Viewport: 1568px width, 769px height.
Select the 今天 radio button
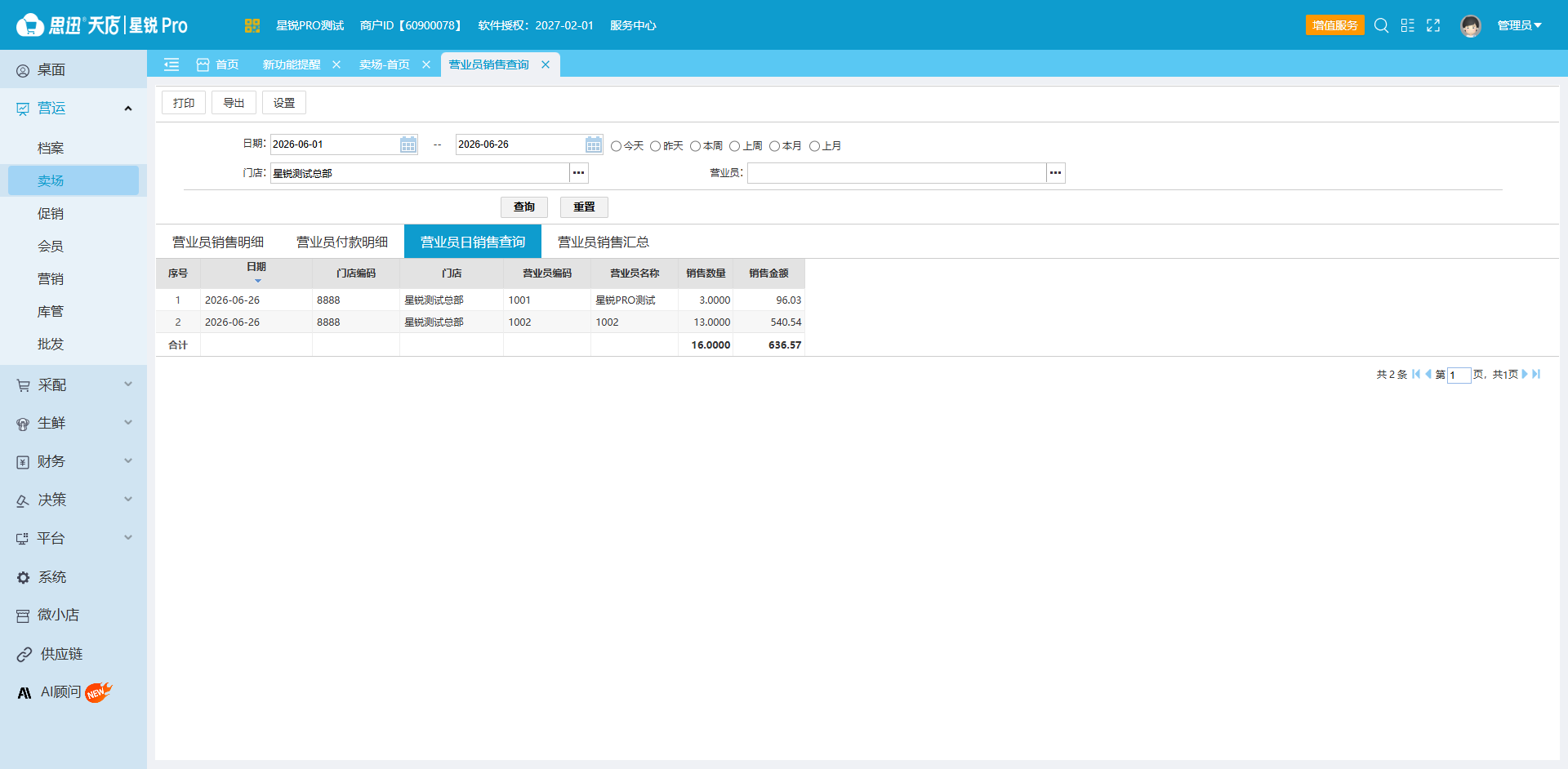click(617, 146)
